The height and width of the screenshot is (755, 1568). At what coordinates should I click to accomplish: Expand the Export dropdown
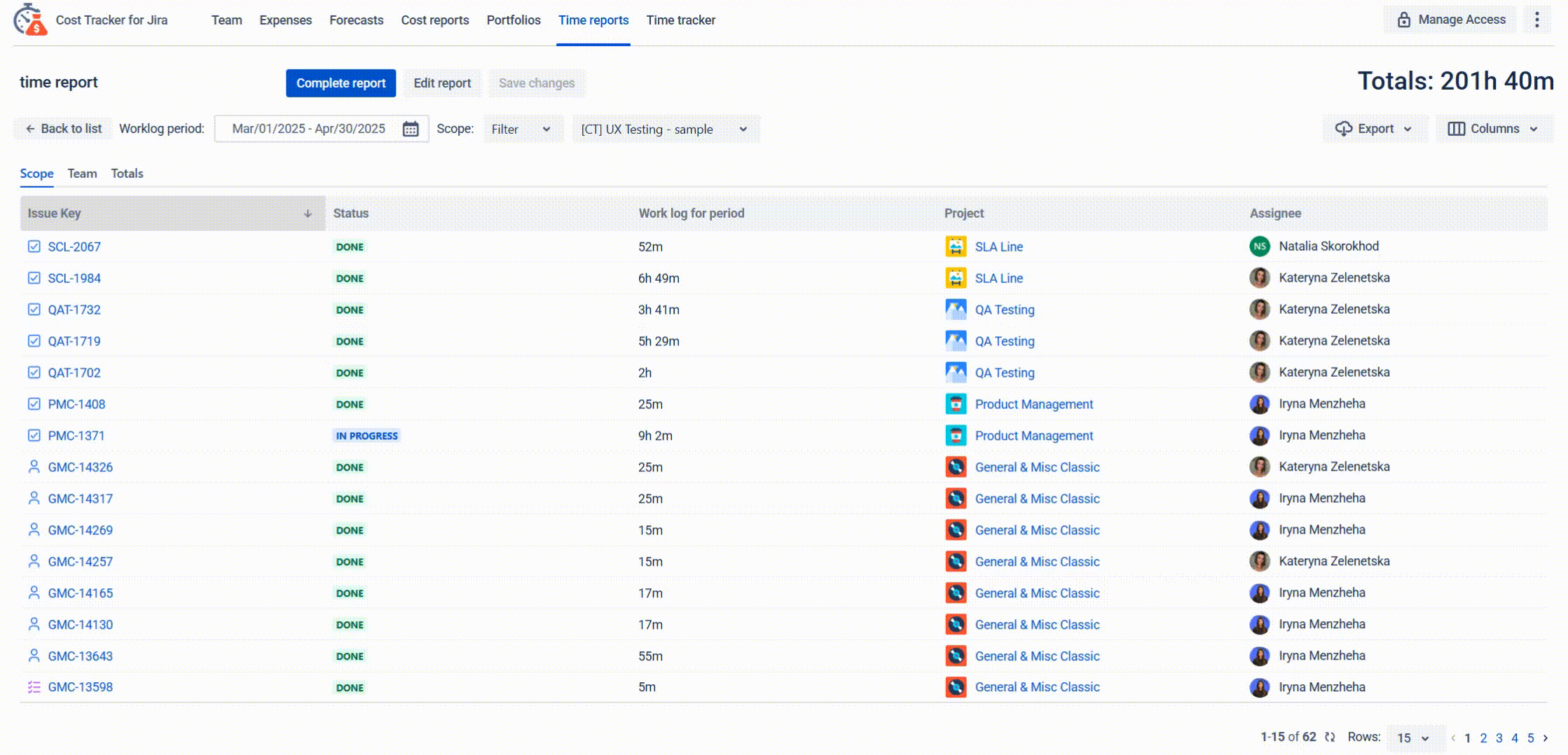(1374, 129)
